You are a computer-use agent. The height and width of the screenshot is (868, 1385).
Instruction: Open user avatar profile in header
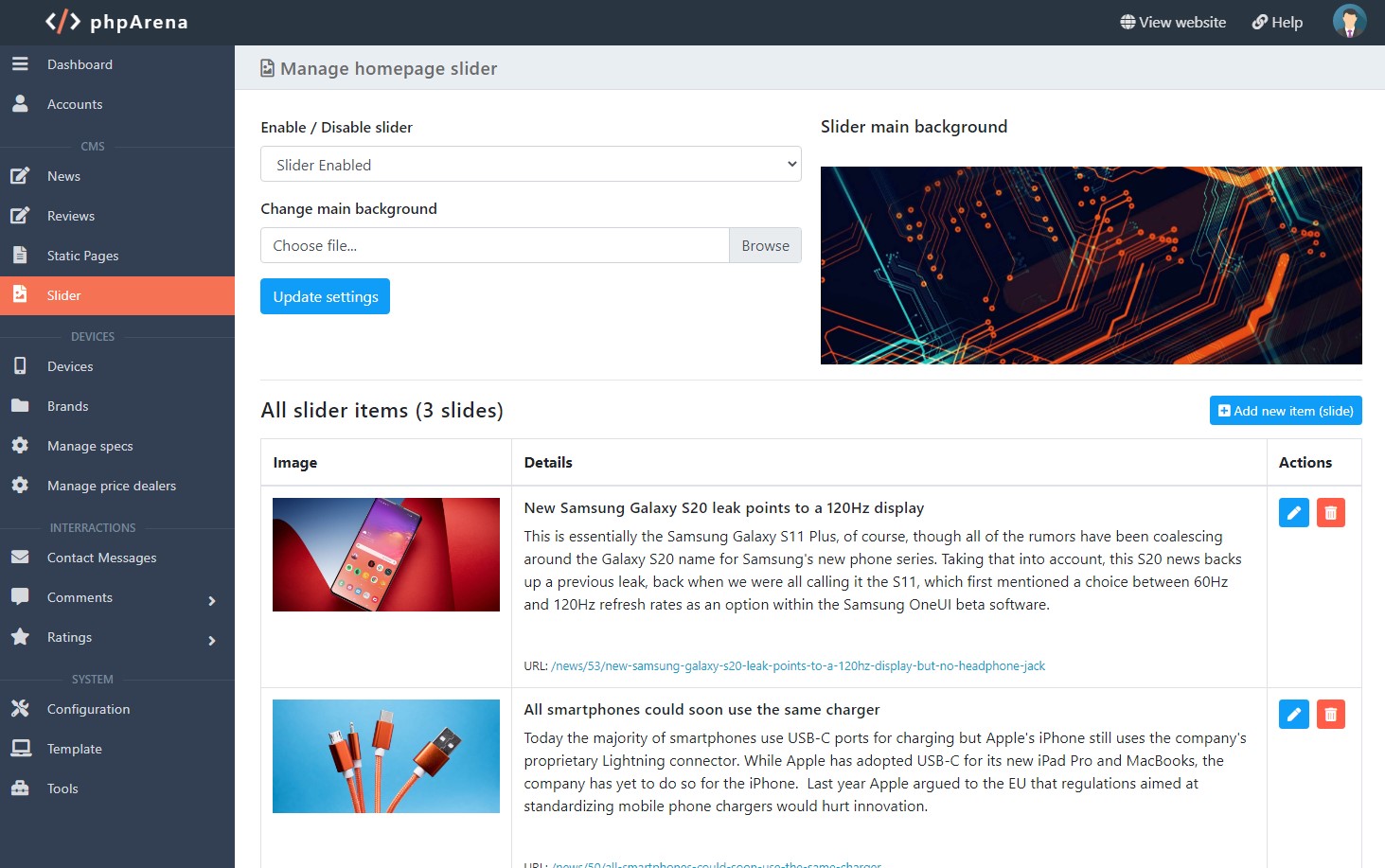(1349, 22)
